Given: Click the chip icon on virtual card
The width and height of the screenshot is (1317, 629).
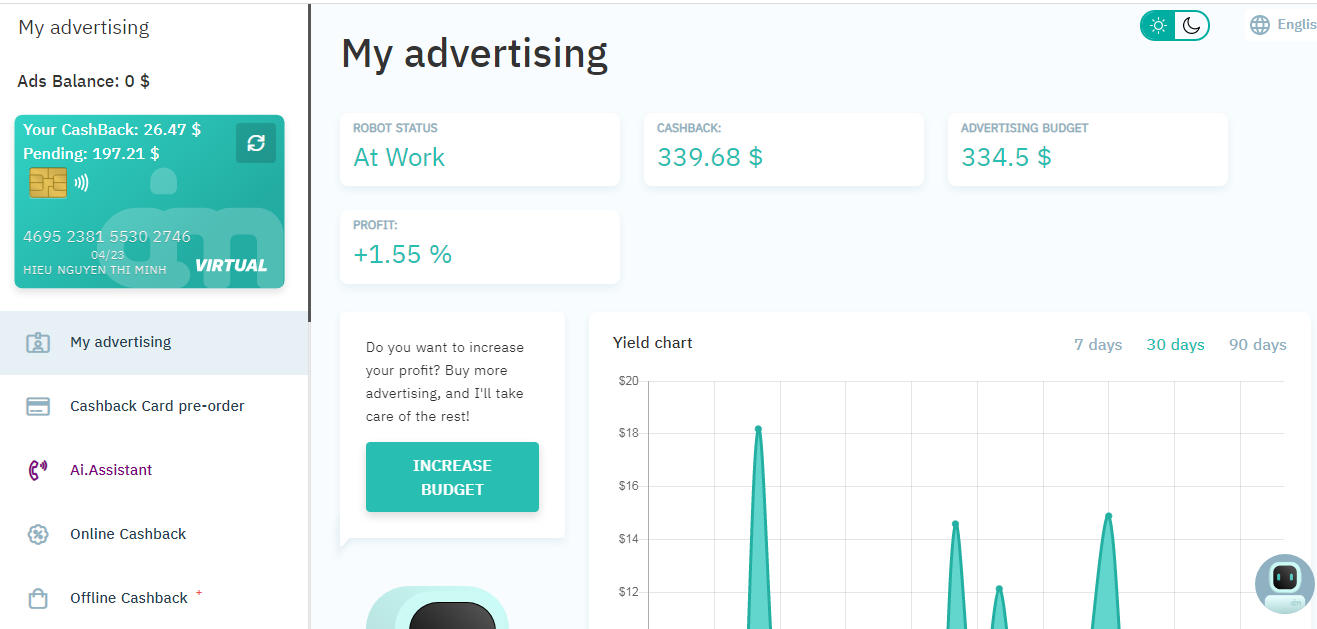Looking at the screenshot, I should click(x=48, y=183).
